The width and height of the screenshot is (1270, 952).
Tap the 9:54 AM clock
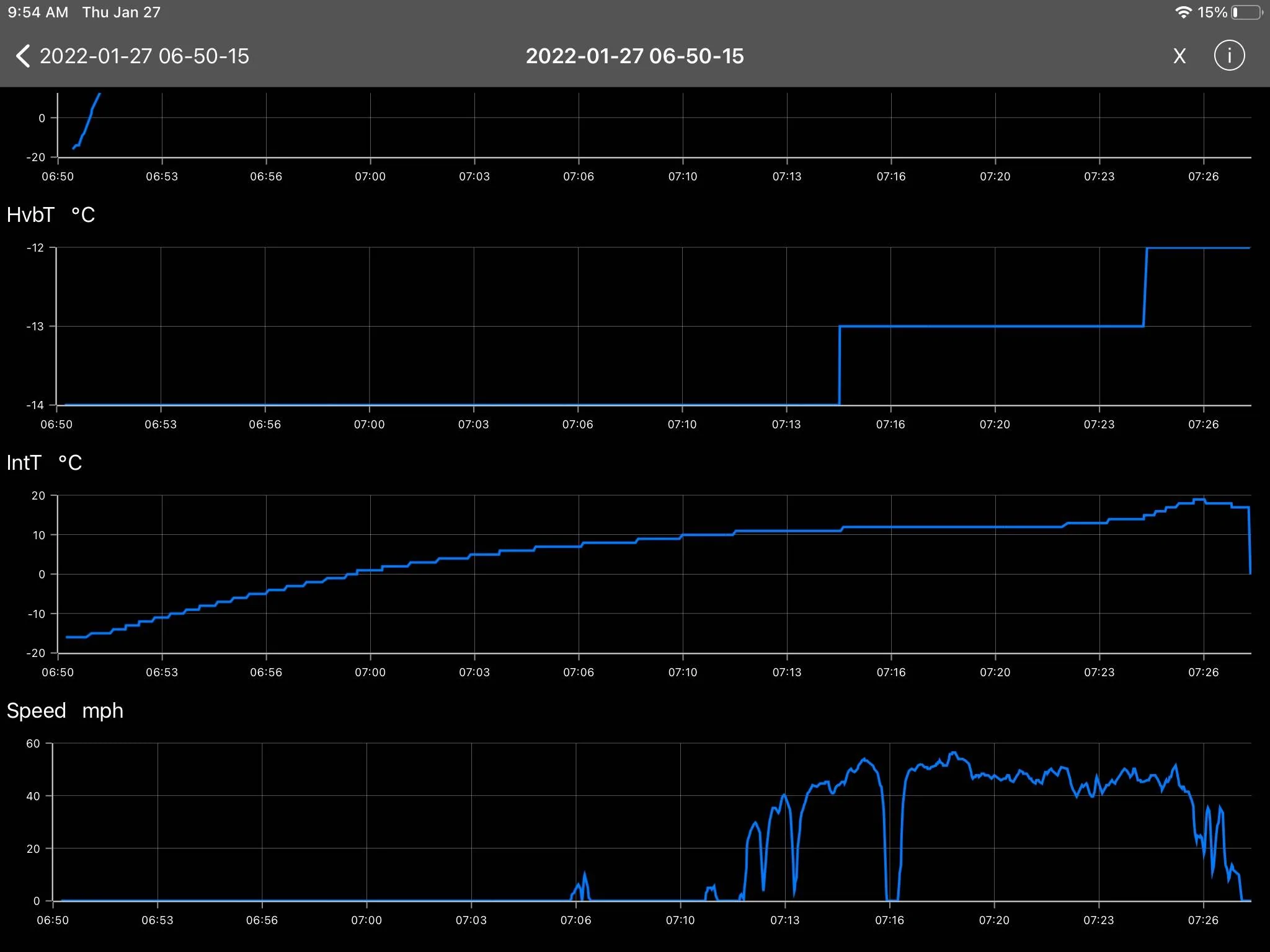tap(38, 12)
